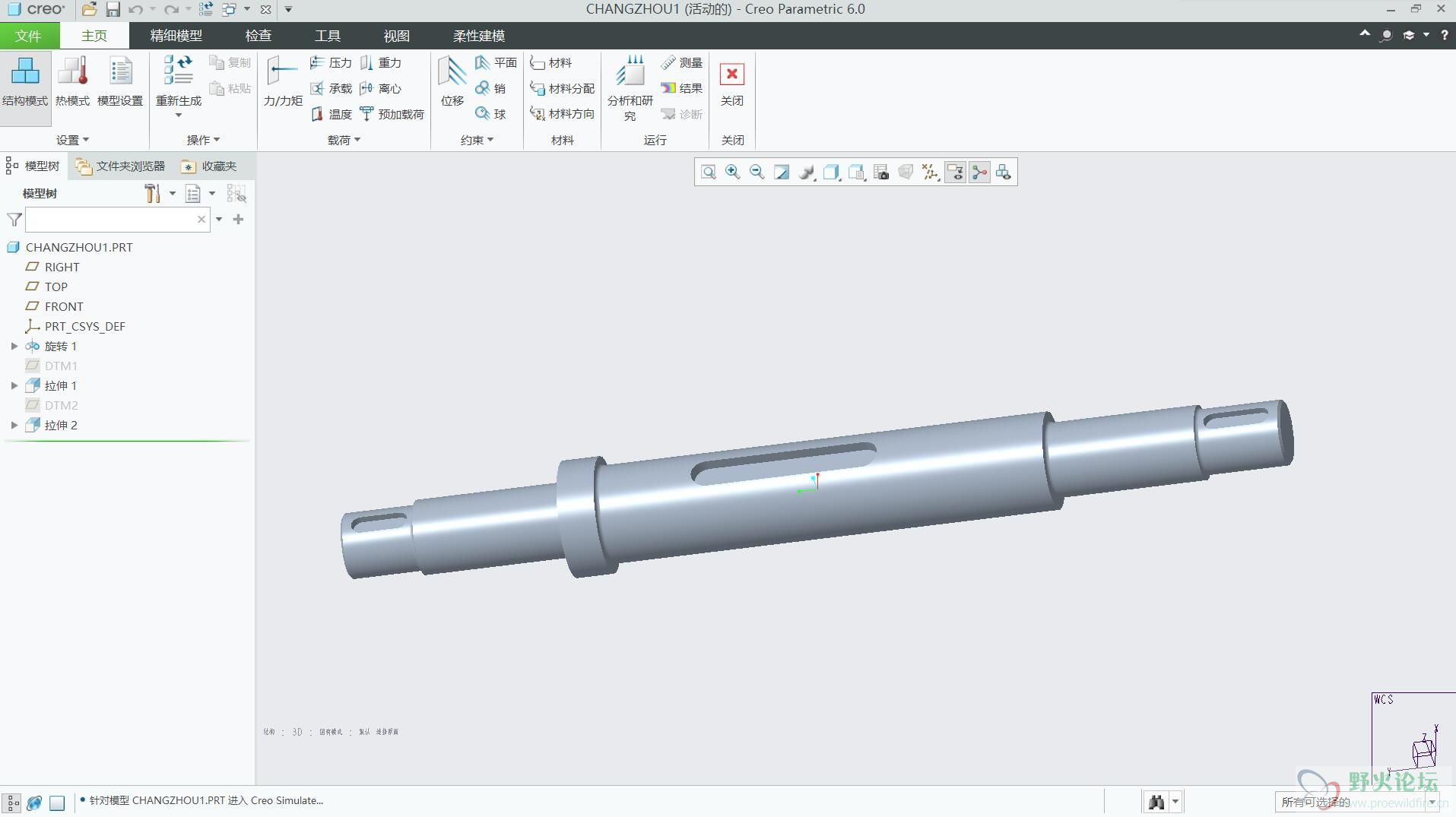The height and width of the screenshot is (817, 1456).
Task: Open Material Assignment (材料分配)
Action: [x=562, y=88]
